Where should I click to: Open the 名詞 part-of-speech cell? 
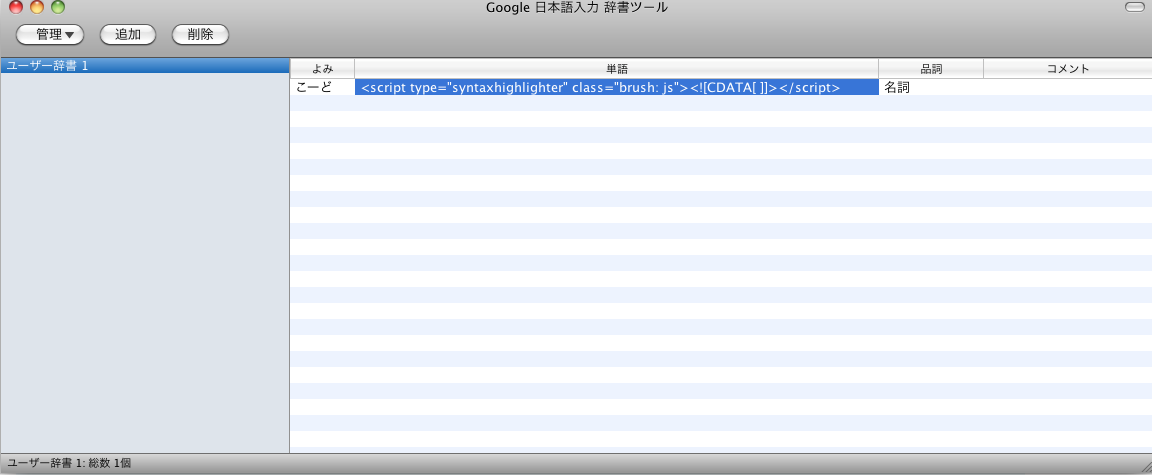pos(931,87)
